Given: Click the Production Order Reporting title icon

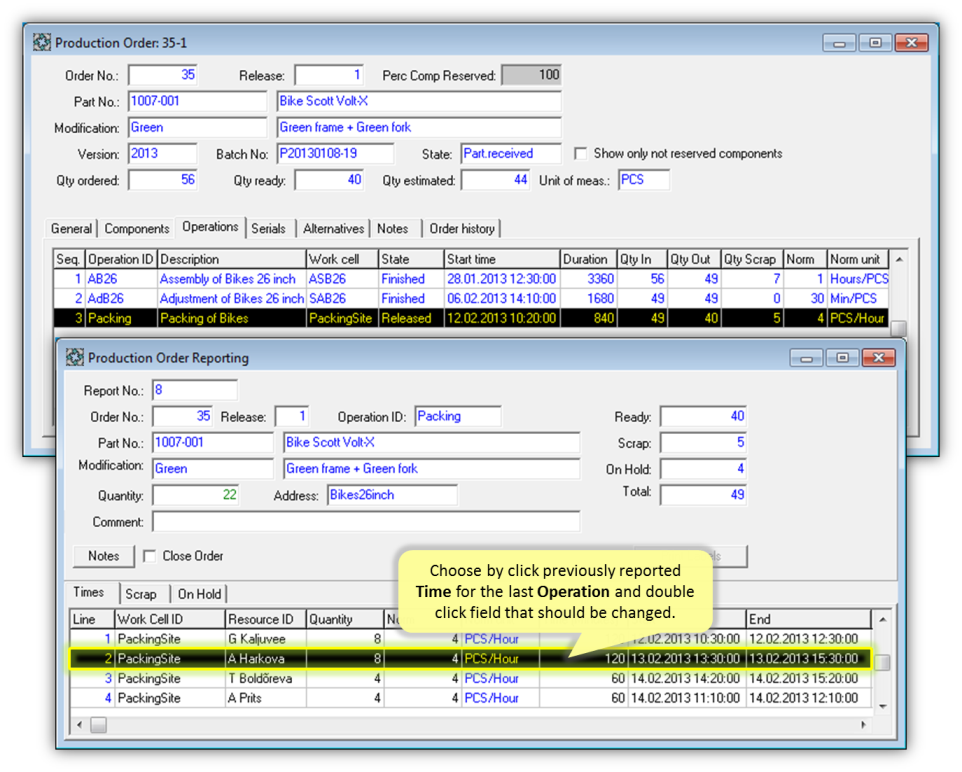Looking at the screenshot, I should pos(75,357).
